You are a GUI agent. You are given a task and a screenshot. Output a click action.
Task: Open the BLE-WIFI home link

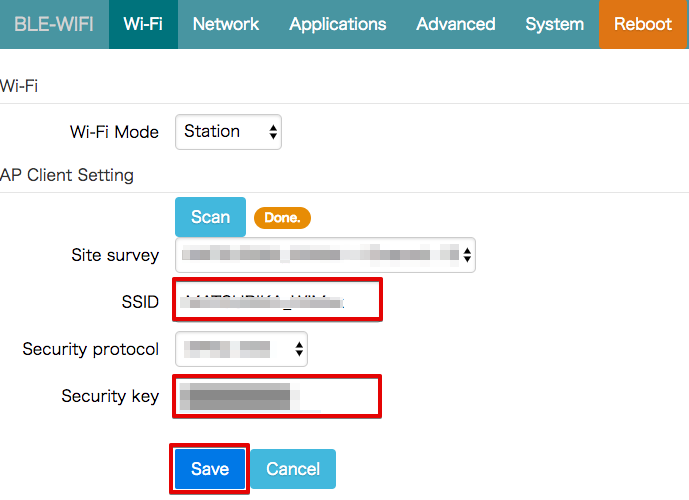coord(54,24)
